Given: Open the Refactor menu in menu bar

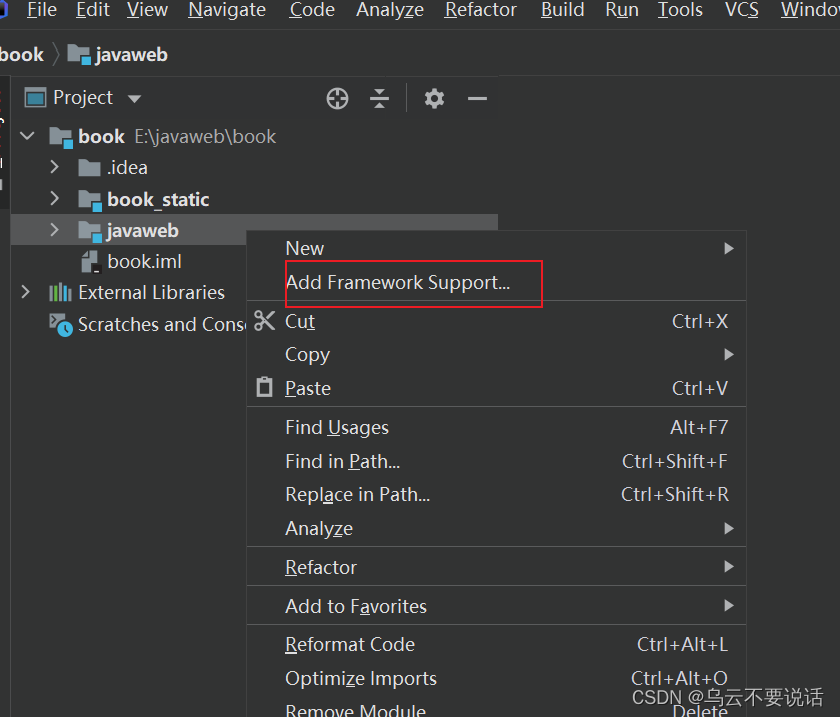Looking at the screenshot, I should point(480,11).
